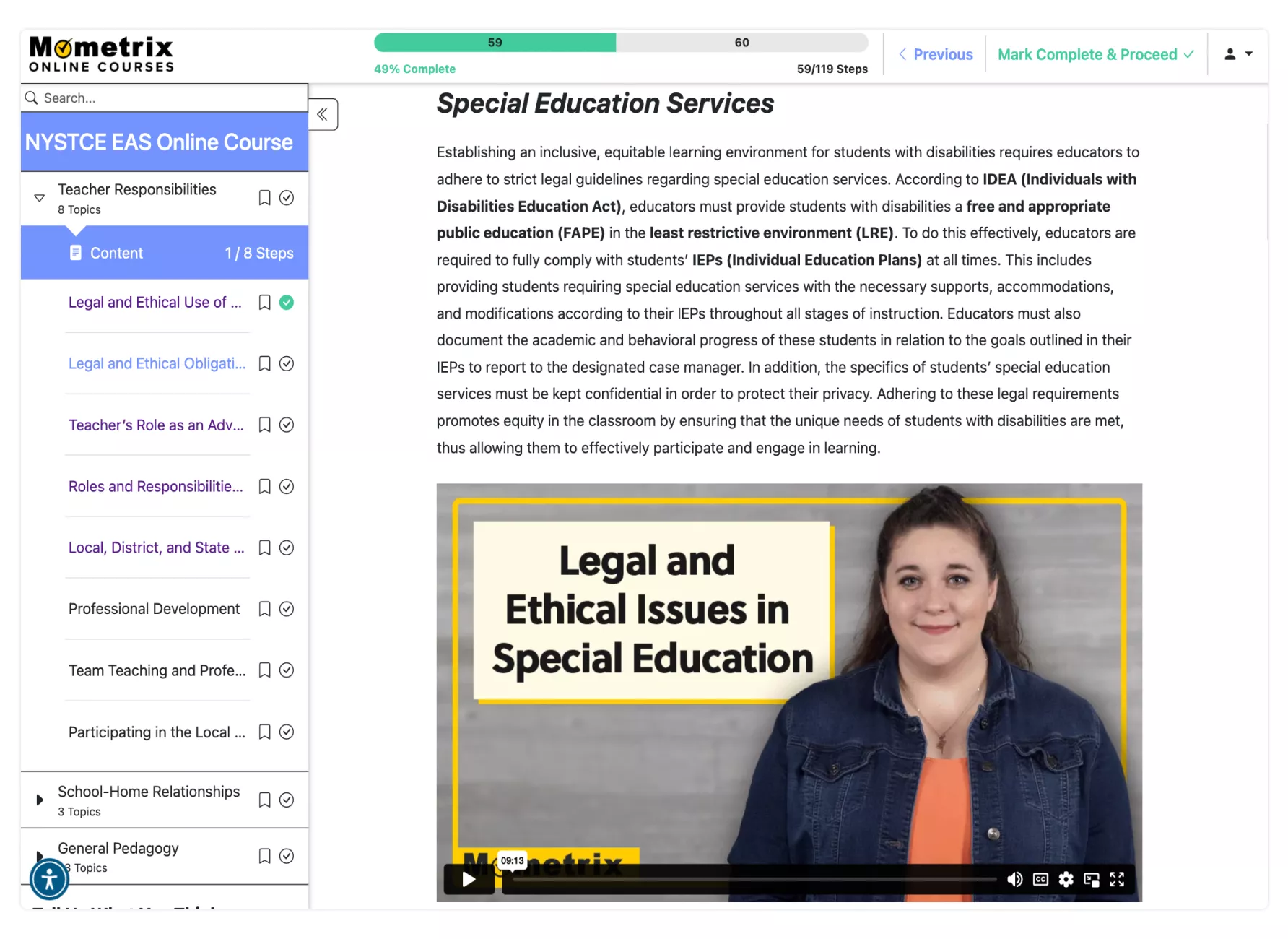Bookmark the Professional Development topic
The height and width of the screenshot is (939, 1288).
[x=264, y=609]
